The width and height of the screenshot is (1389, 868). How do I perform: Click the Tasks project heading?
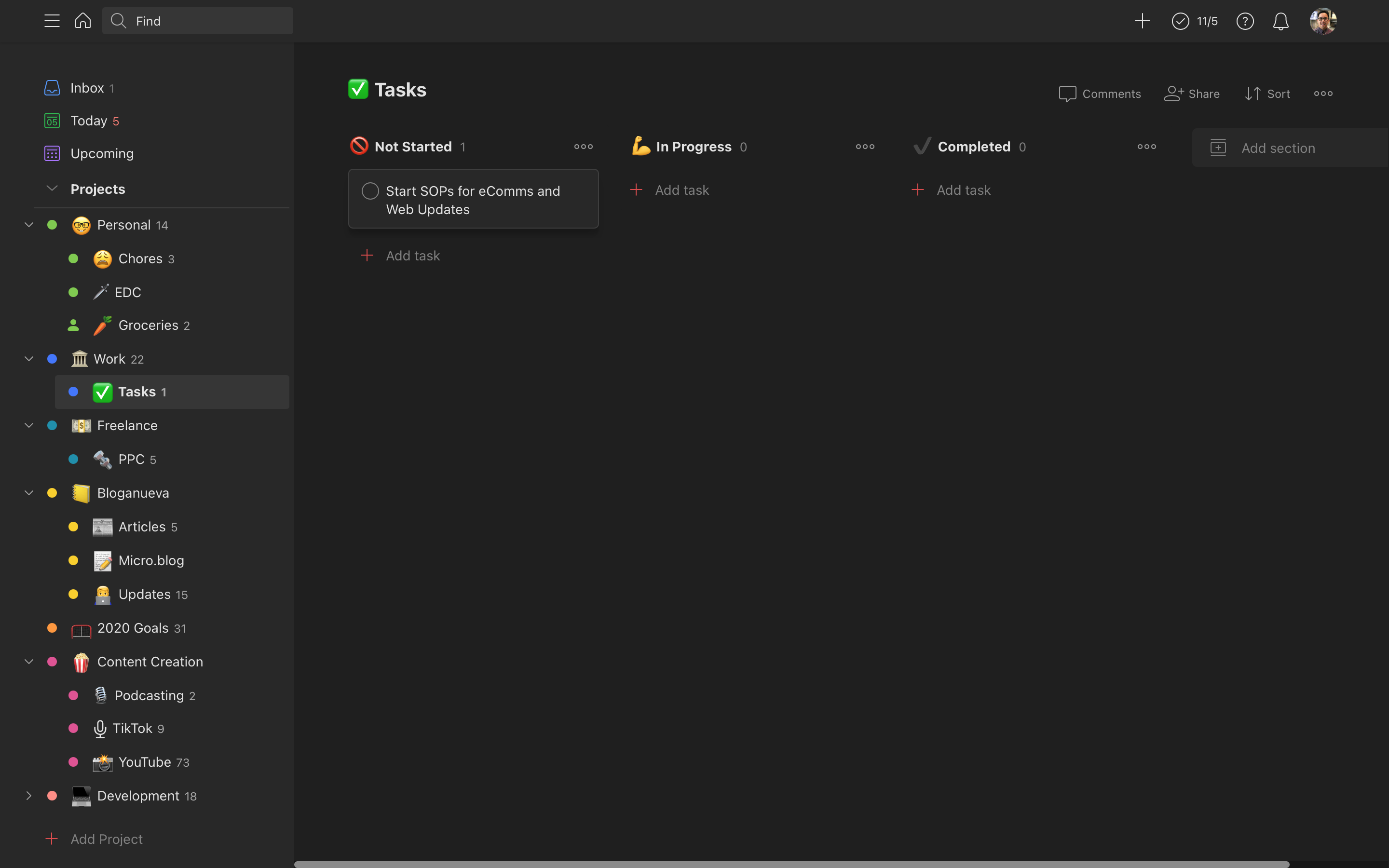tap(400, 90)
